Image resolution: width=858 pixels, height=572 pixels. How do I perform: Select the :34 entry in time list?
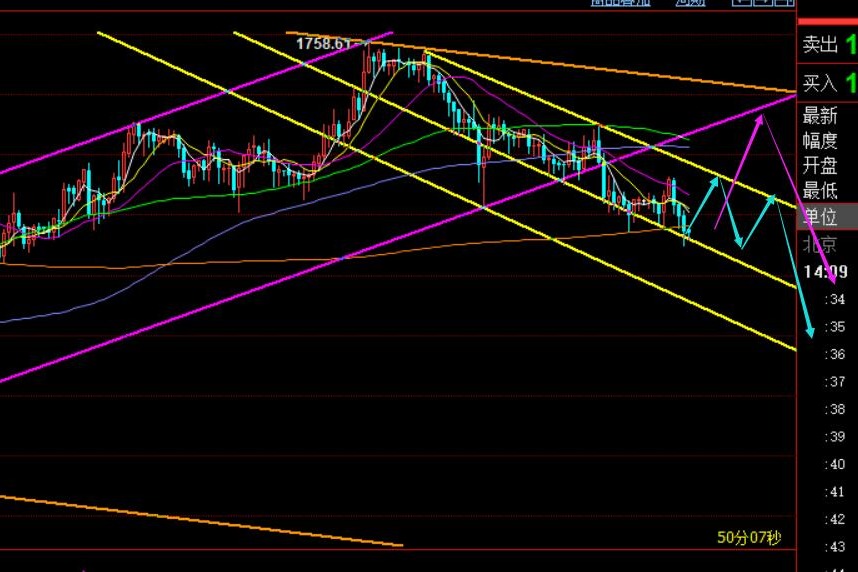tap(831, 298)
